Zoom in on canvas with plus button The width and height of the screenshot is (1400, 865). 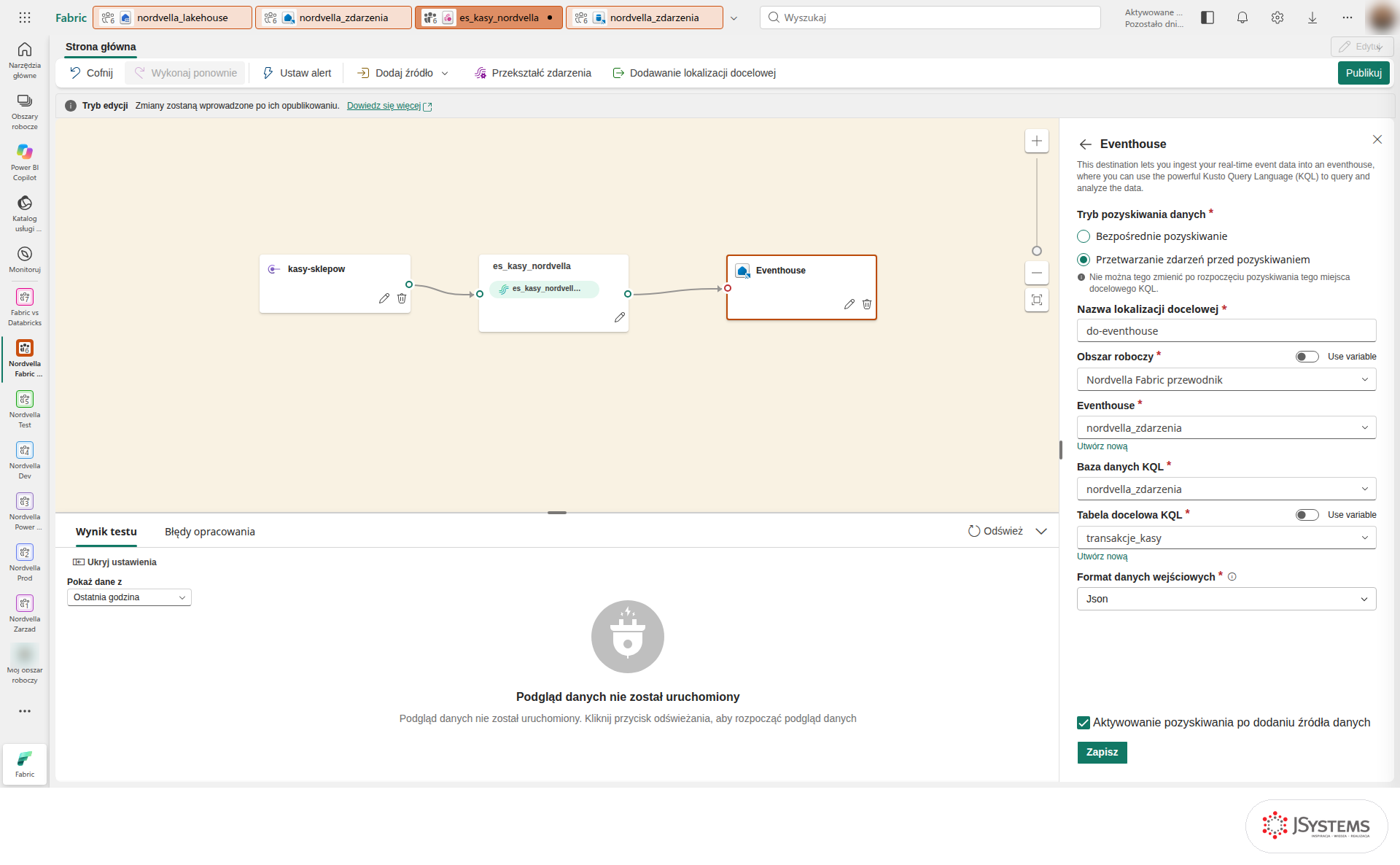click(1037, 141)
